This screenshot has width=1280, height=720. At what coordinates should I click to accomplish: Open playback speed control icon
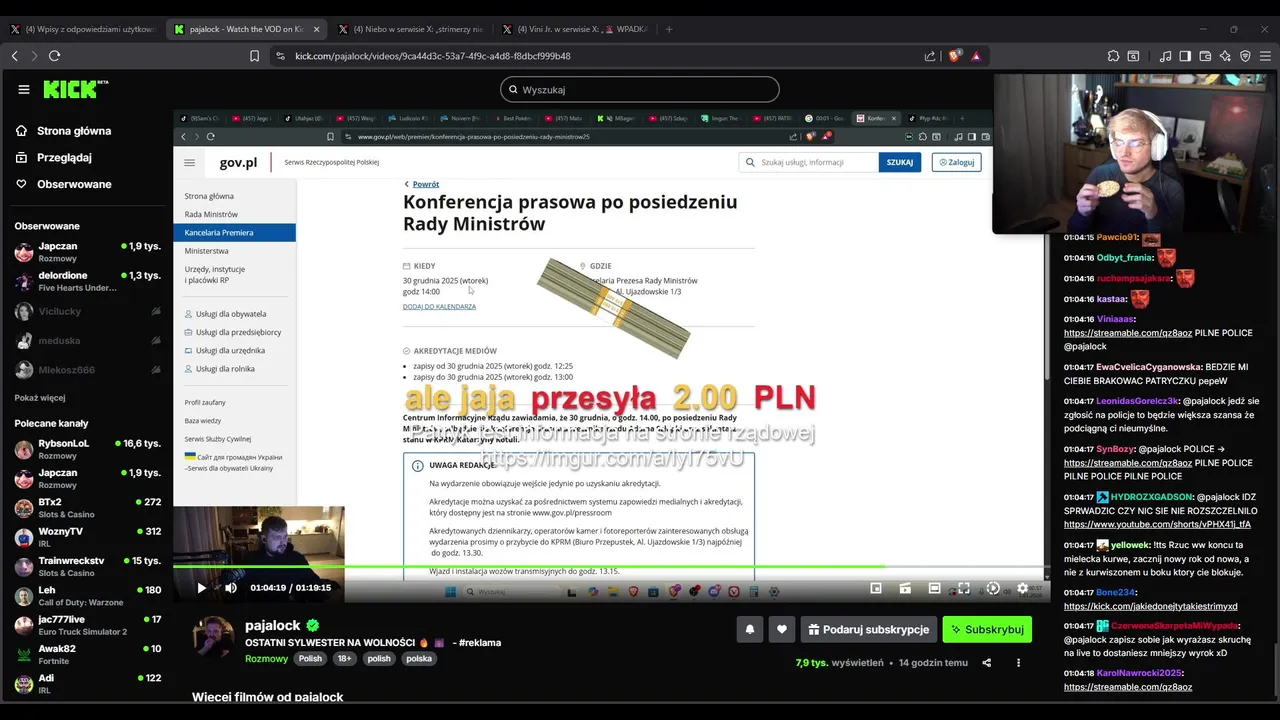pos(993,588)
